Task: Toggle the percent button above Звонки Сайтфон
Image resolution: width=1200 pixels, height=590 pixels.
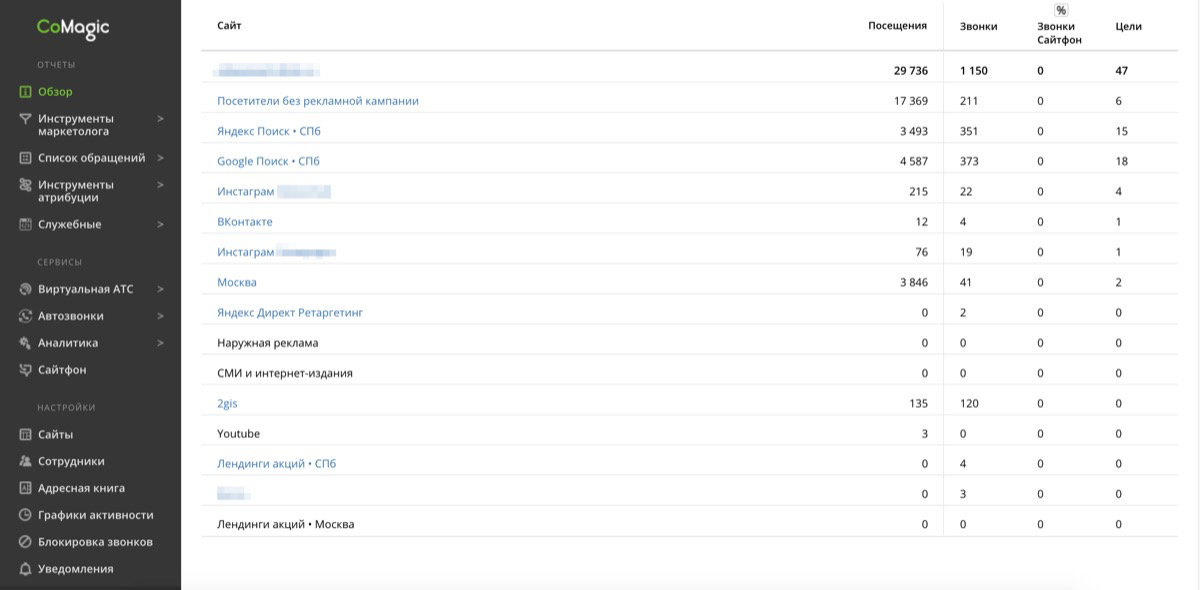Action: pyautogui.click(x=1061, y=10)
